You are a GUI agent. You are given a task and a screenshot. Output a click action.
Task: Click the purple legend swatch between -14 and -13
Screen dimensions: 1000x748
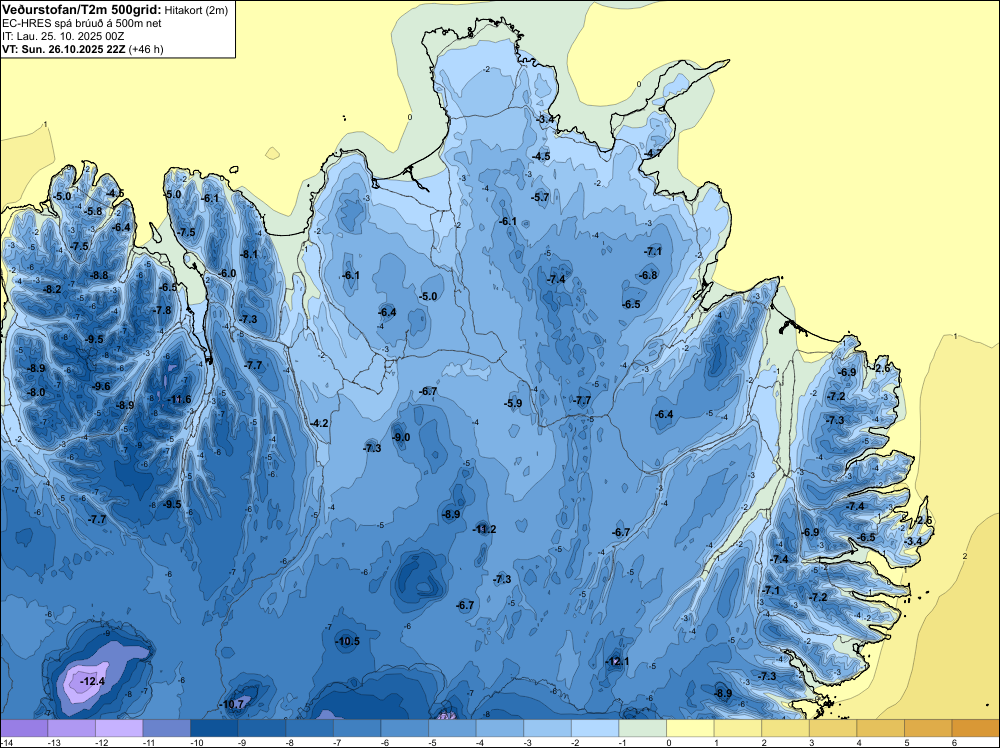(x=24, y=728)
